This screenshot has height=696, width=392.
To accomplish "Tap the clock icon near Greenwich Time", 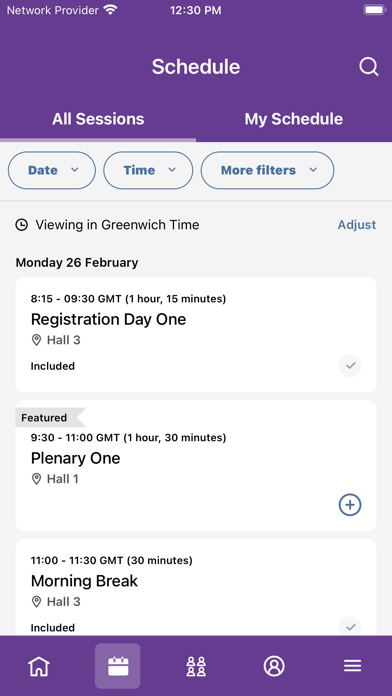I will tap(21, 225).
